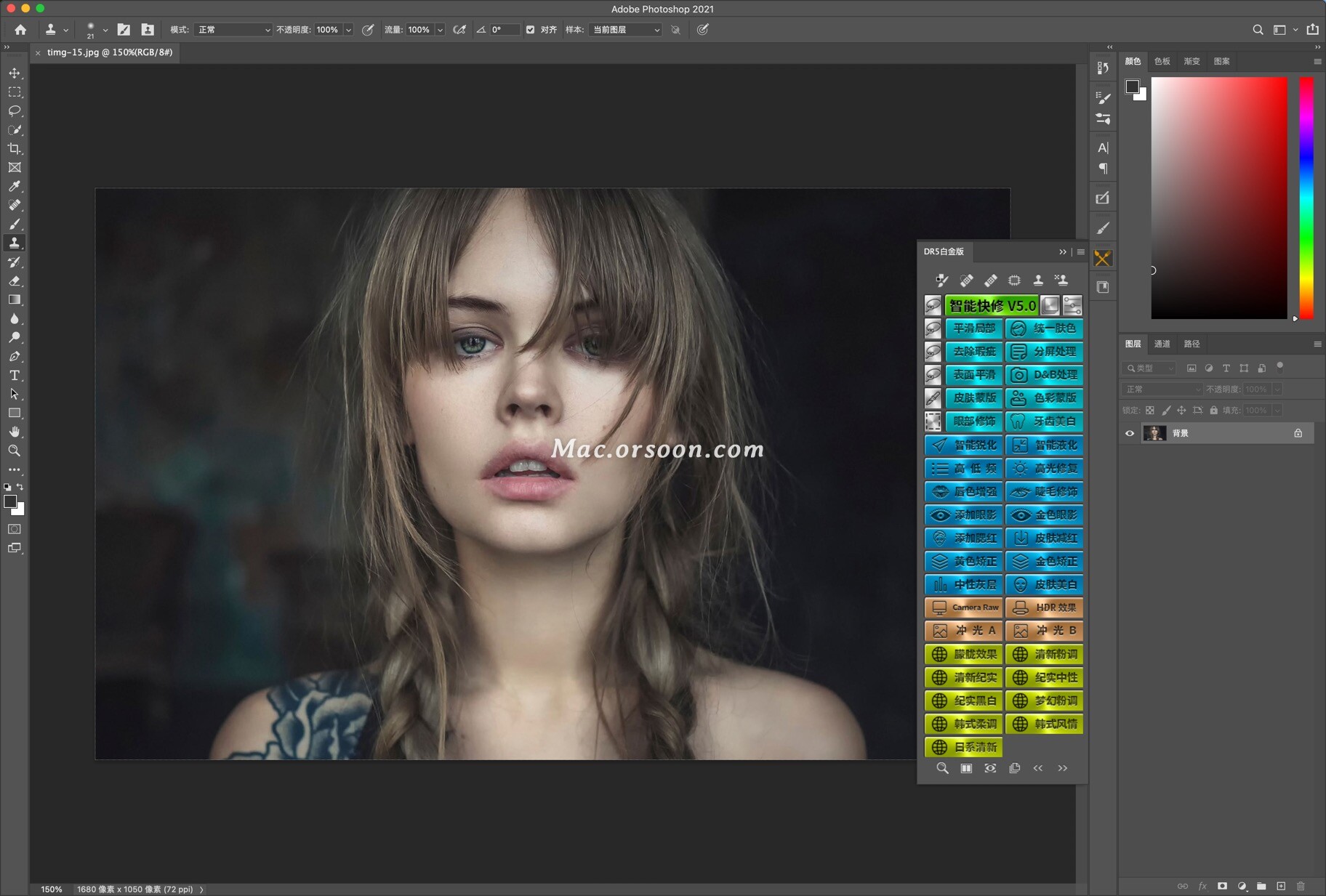1326x896 pixels.
Task: Expand the 不透明度 opacity dropdown arrow
Action: (x=348, y=30)
